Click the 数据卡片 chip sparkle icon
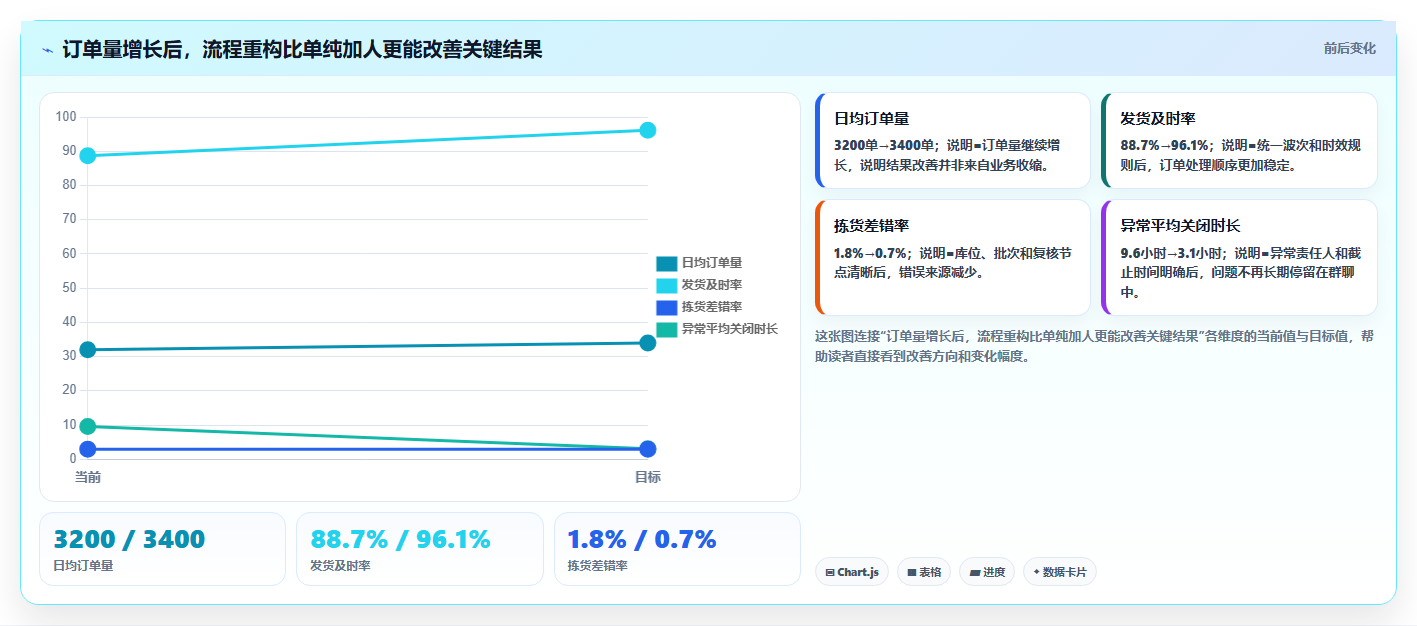1417x626 pixels. 1036,572
